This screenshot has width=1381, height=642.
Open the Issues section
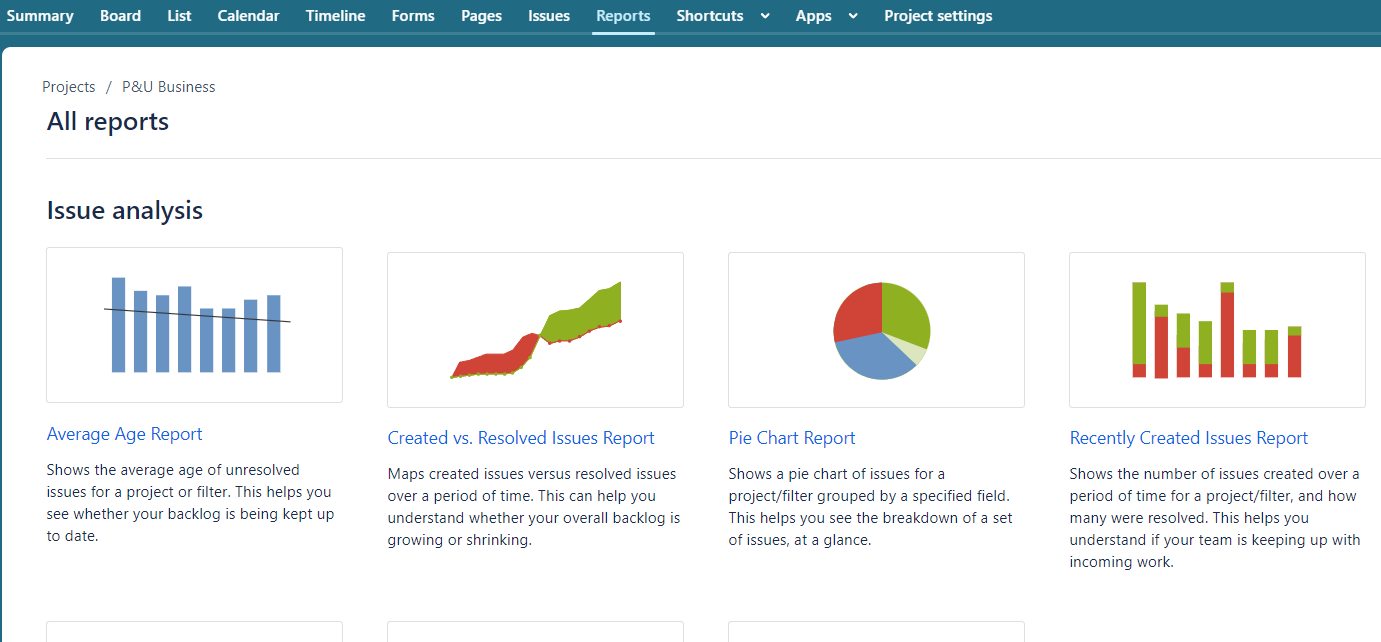548,16
